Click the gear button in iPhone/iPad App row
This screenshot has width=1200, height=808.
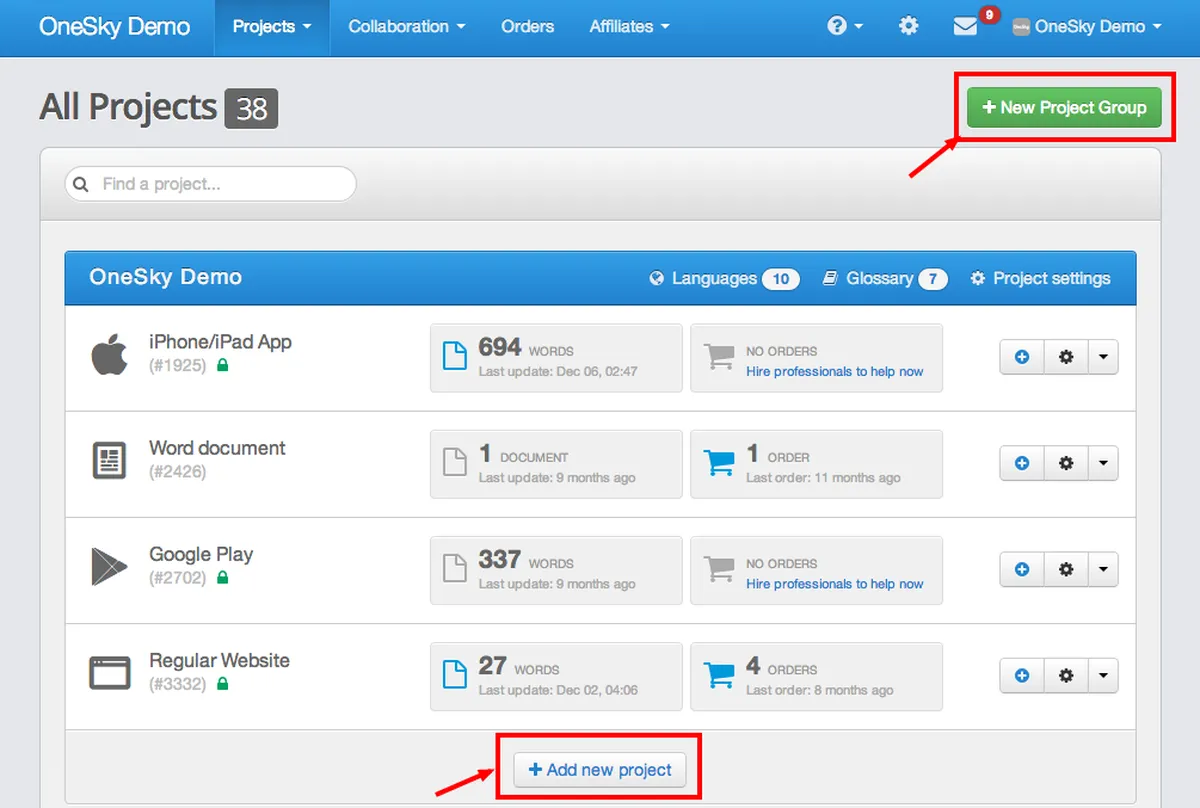tap(1066, 357)
